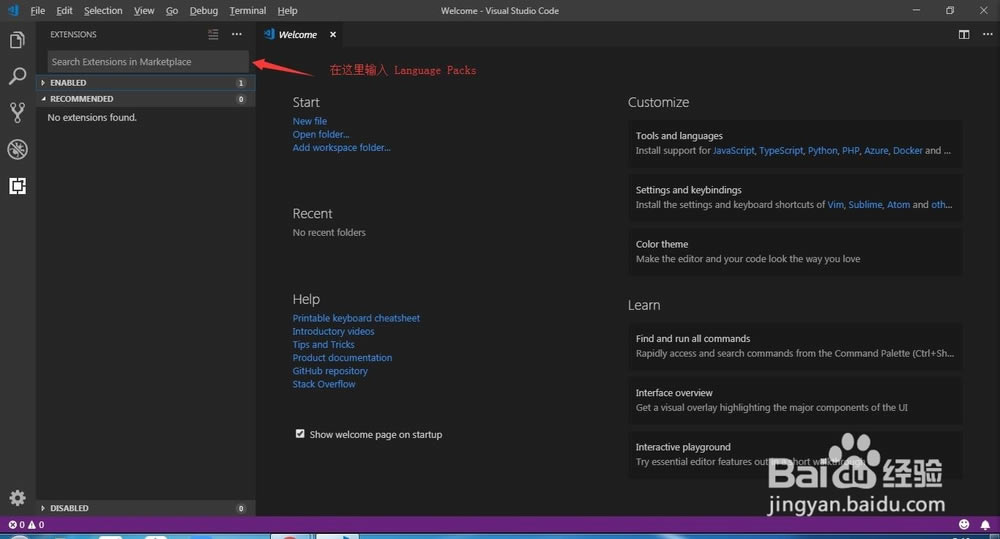Click the errors and warnings status indicator
Screen dimensions: 1000x539
pos(26,524)
